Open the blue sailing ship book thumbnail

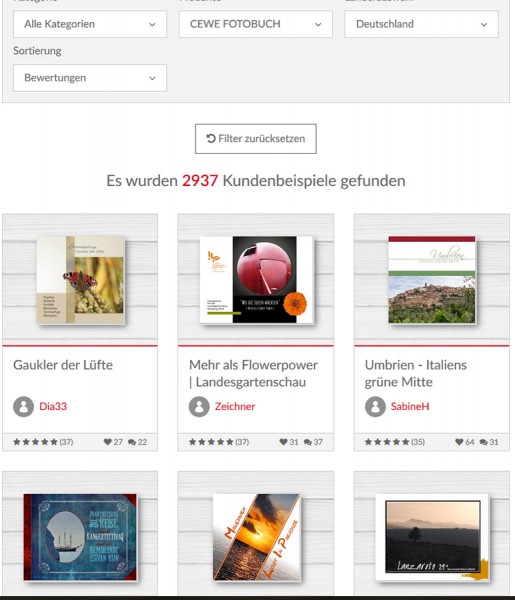[x=80, y=537]
